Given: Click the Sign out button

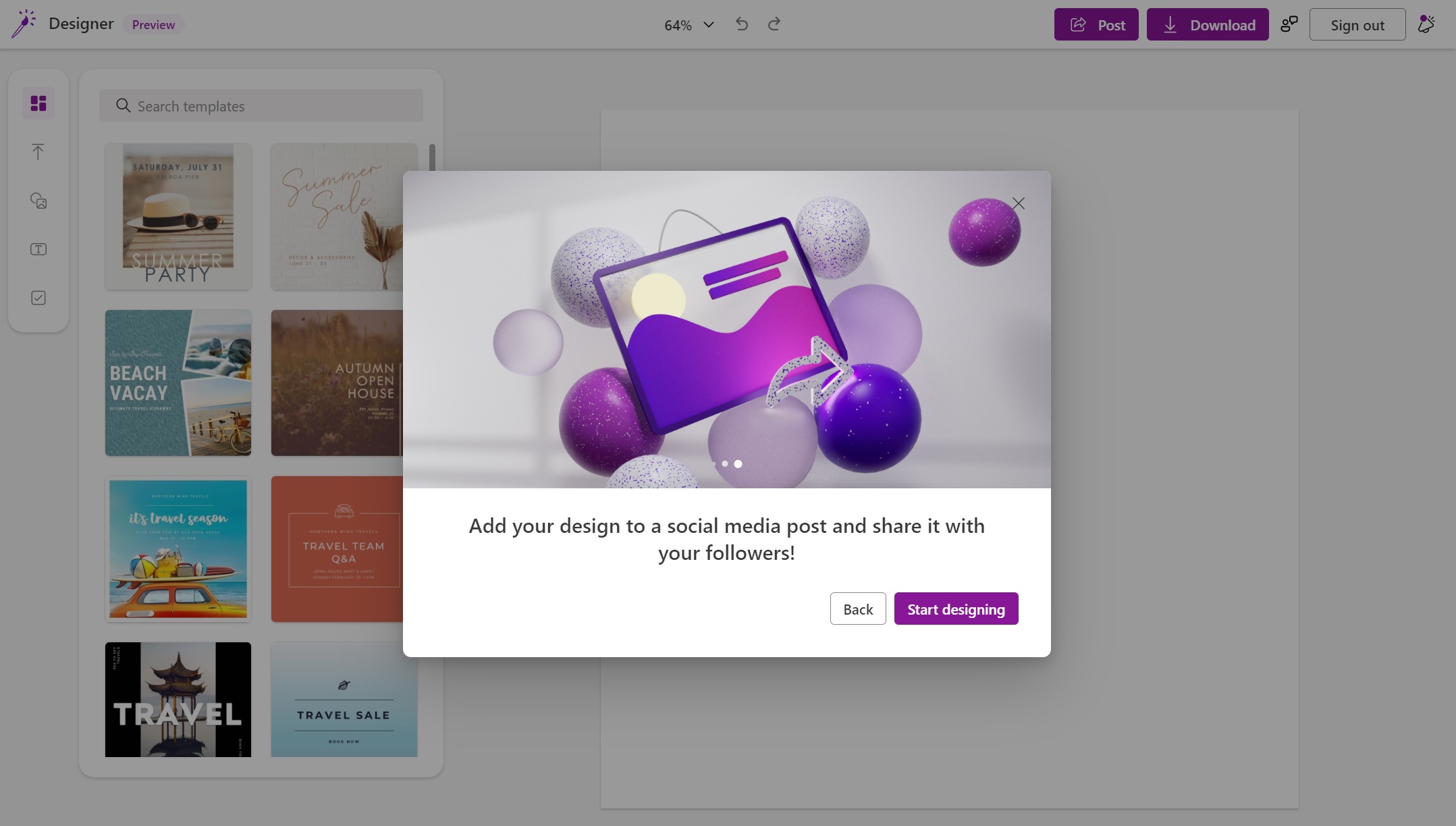Looking at the screenshot, I should click(1357, 23).
